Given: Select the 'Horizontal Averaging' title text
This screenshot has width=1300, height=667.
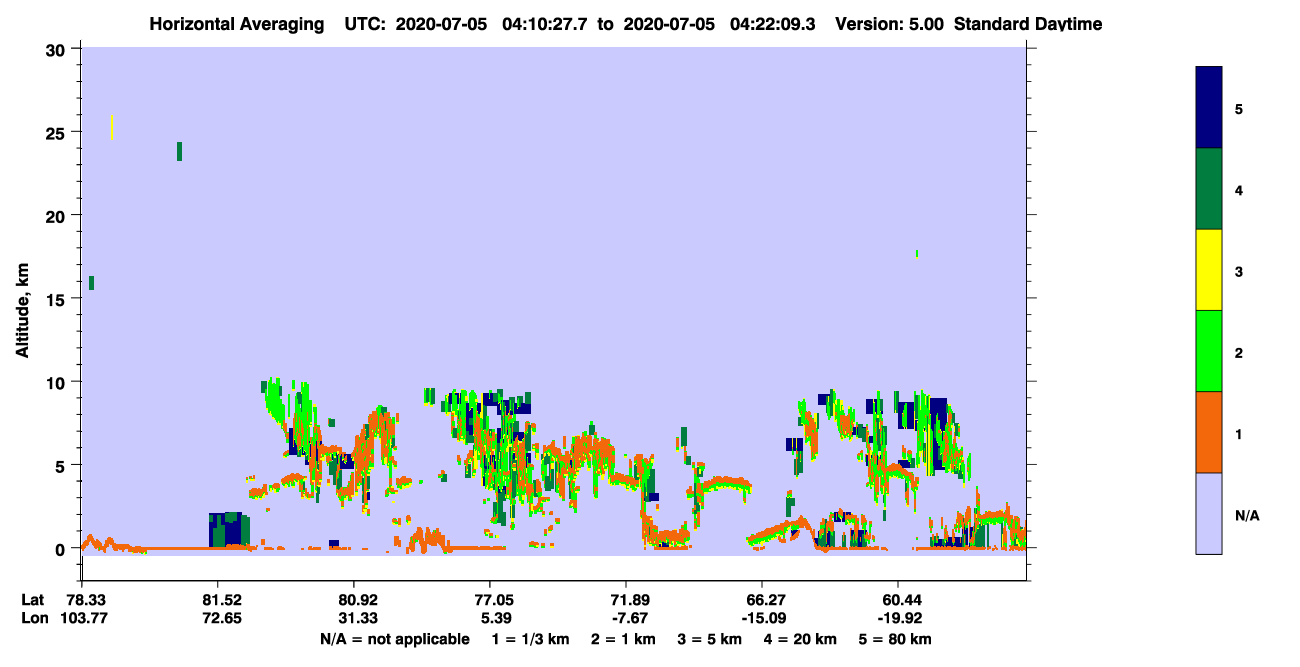Looking at the screenshot, I should [238, 23].
